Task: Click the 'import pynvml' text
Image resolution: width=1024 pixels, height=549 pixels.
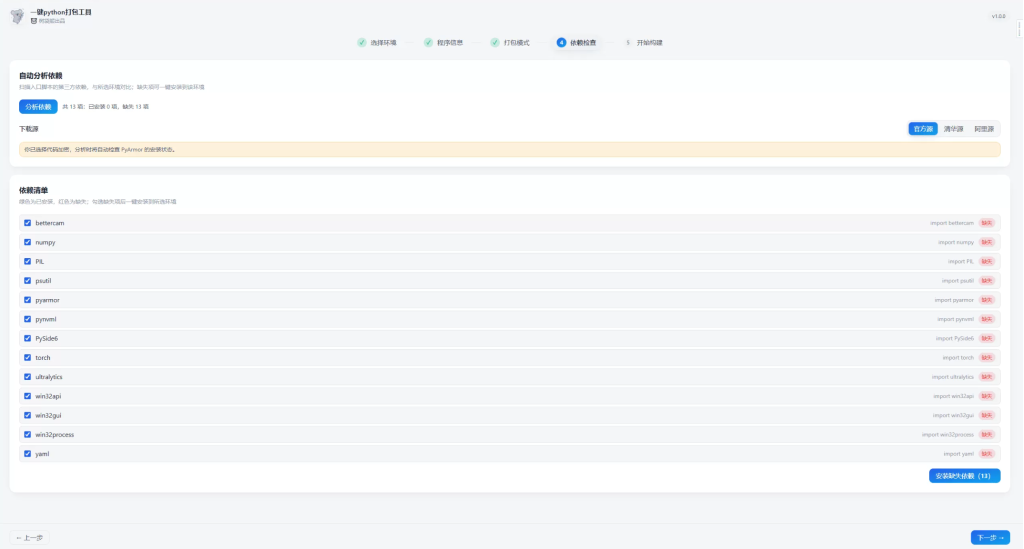Action: (x=955, y=319)
